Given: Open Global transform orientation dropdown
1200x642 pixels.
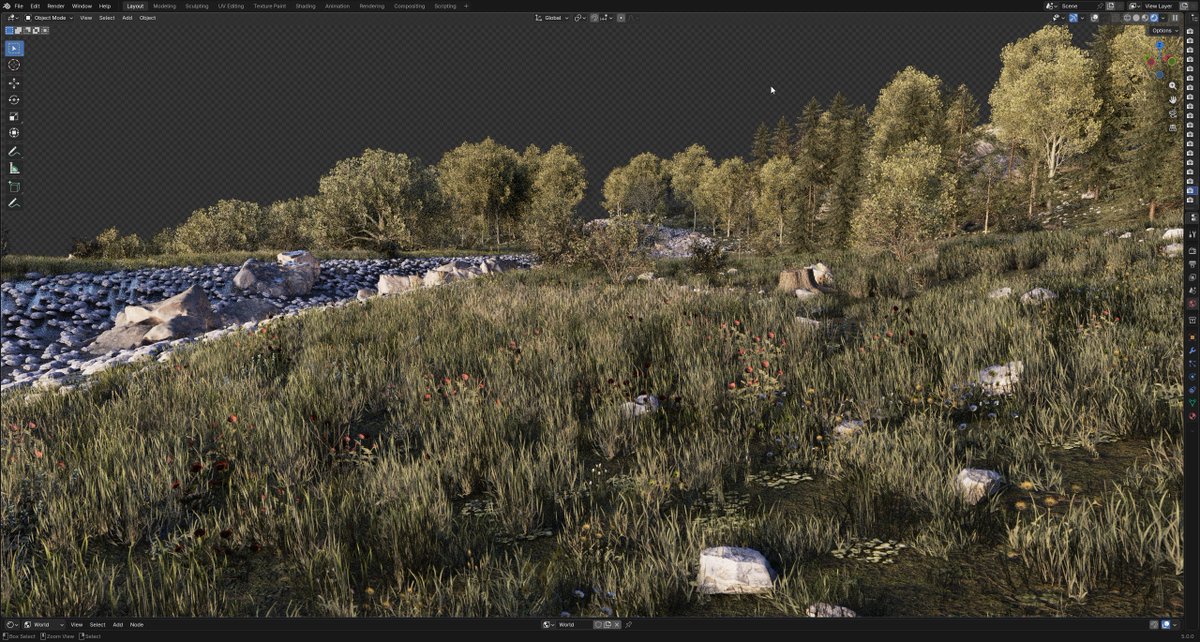Looking at the screenshot, I should pyautogui.click(x=552, y=18).
